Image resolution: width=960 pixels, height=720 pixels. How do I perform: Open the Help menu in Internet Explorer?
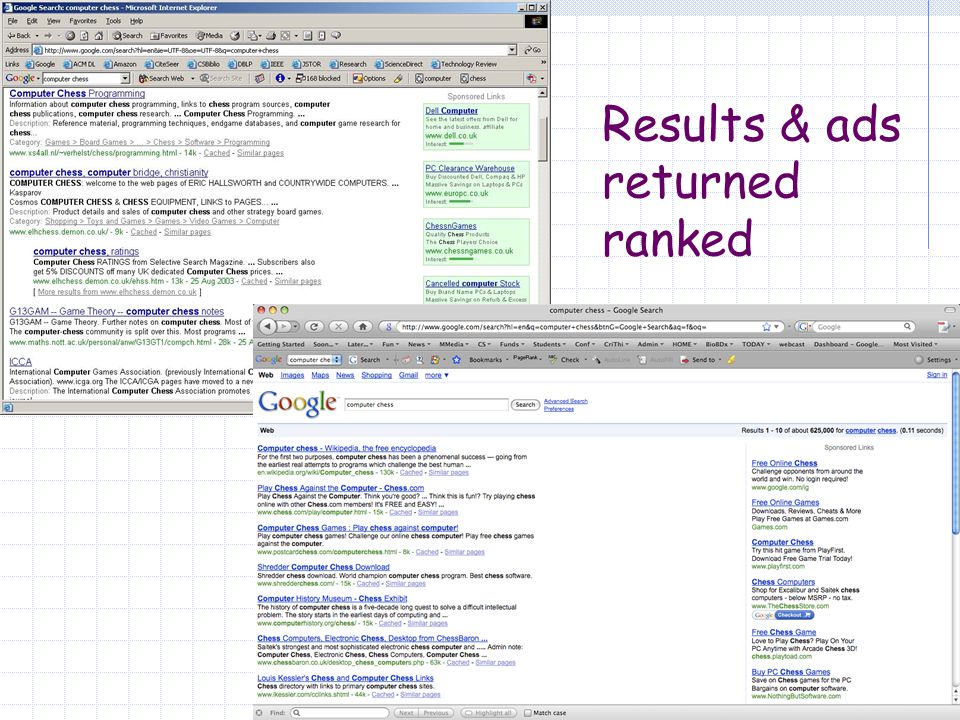click(x=136, y=21)
